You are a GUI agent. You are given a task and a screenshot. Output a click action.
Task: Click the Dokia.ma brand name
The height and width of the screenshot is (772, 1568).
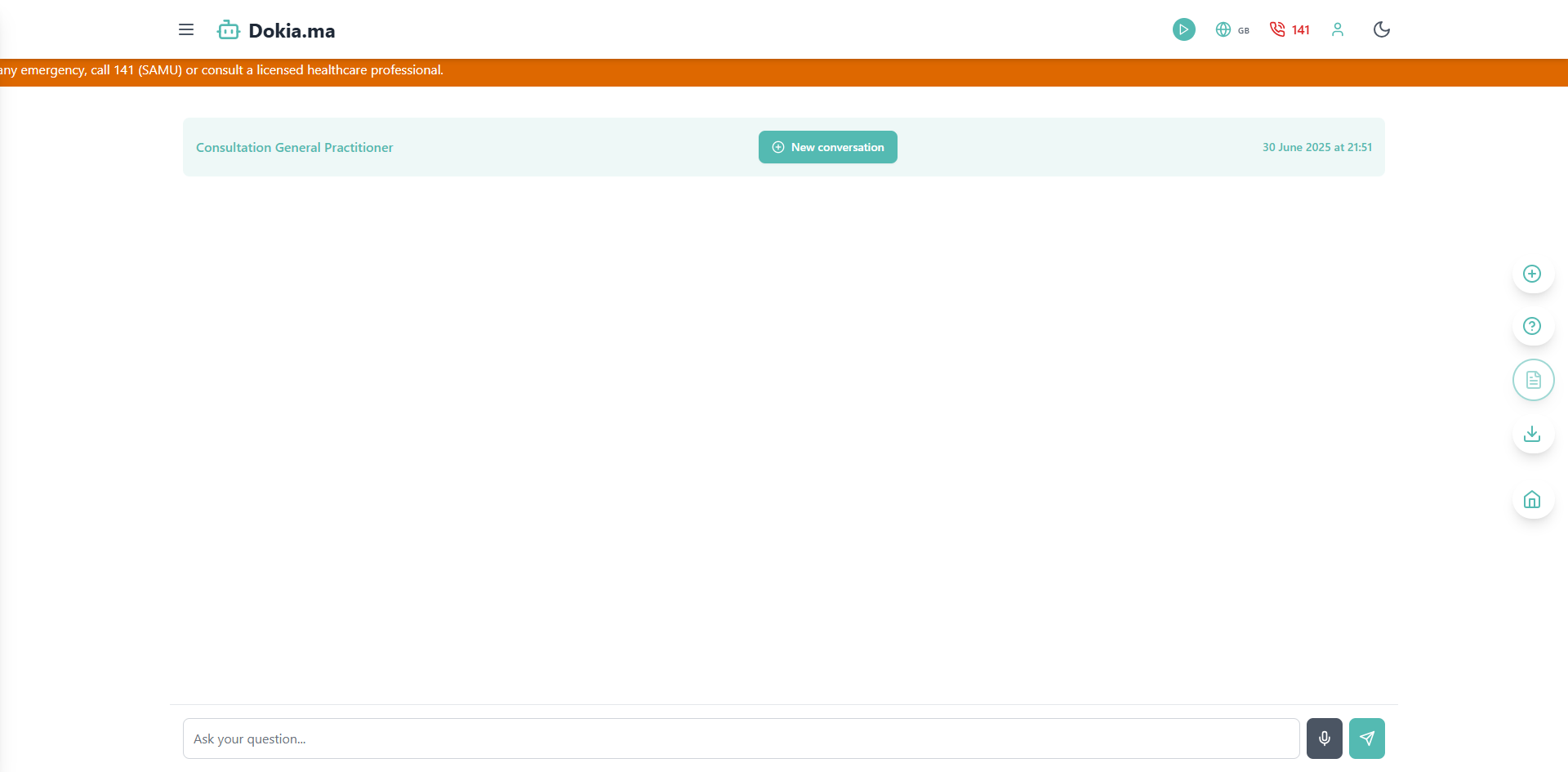click(x=292, y=31)
